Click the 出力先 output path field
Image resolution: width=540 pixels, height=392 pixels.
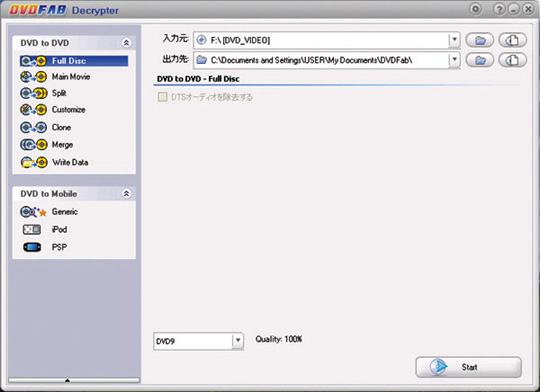tap(326, 60)
